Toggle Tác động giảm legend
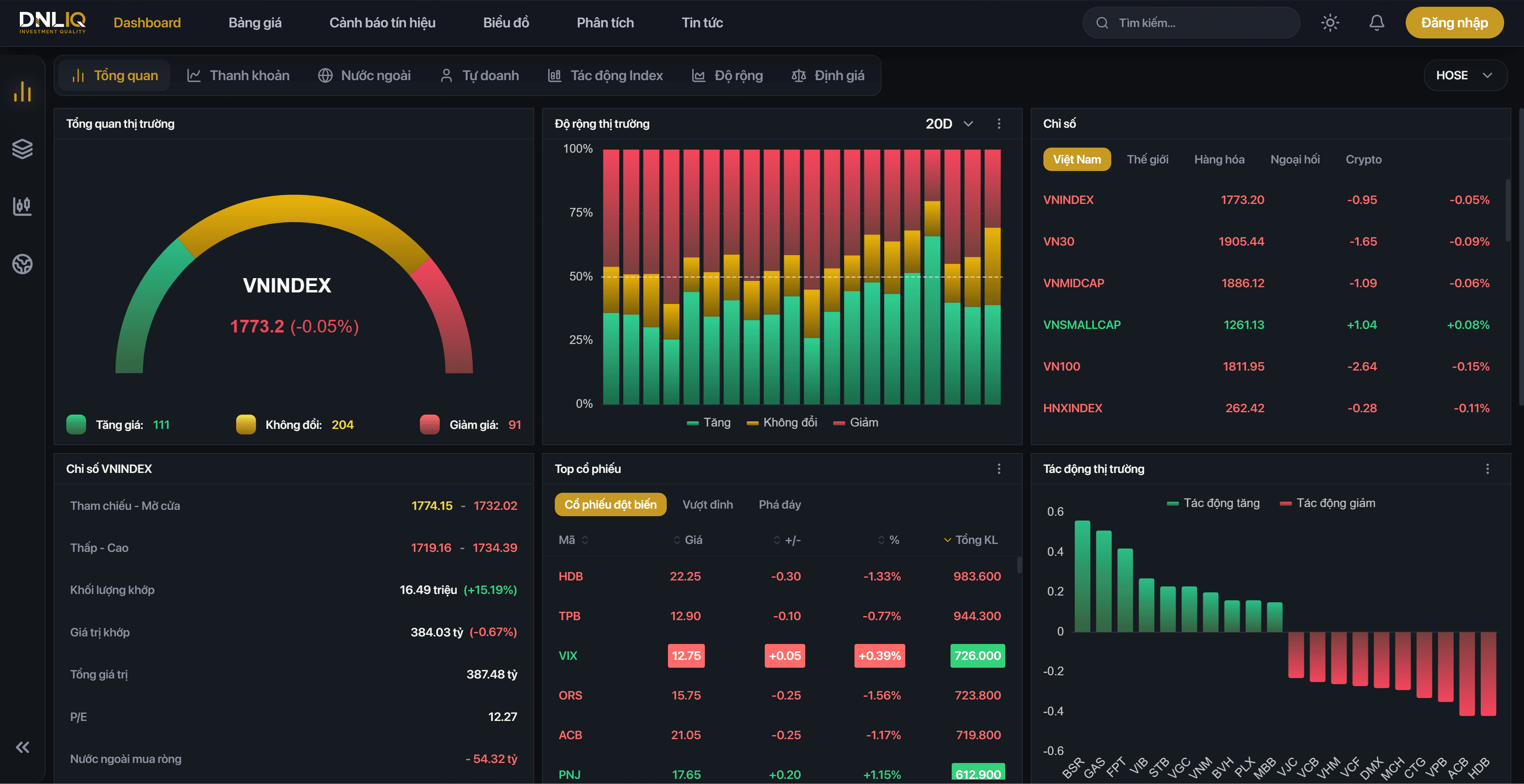Image resolution: width=1524 pixels, height=784 pixels. click(1327, 503)
